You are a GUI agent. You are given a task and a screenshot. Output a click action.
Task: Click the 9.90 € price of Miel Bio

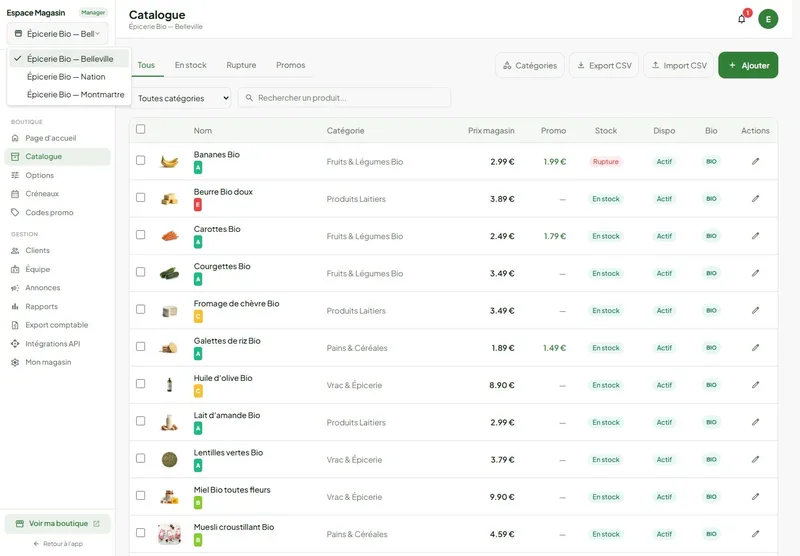[502, 497]
